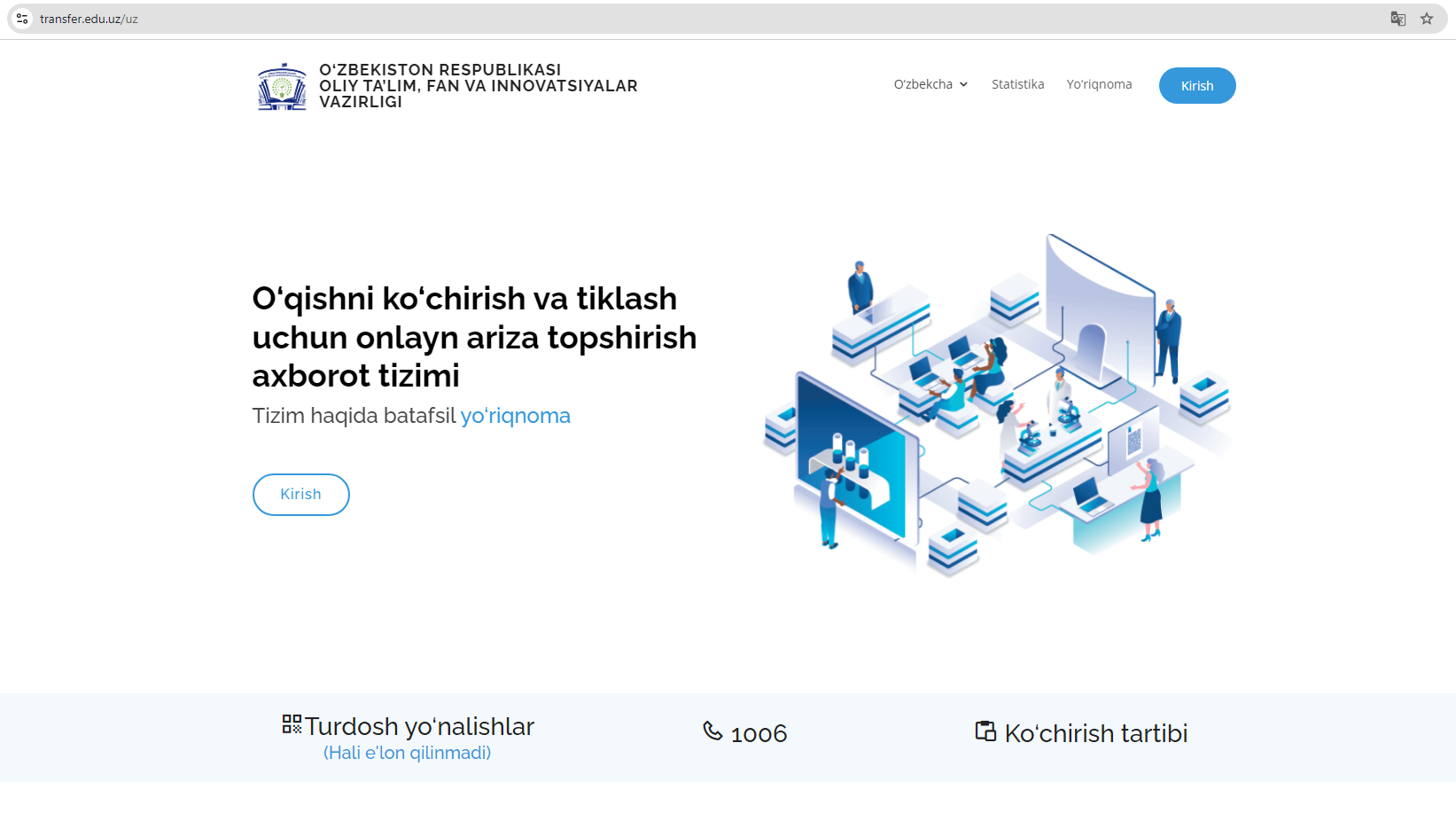
Task: Expand the O'zbekcha language chevron
Action: [x=963, y=85]
